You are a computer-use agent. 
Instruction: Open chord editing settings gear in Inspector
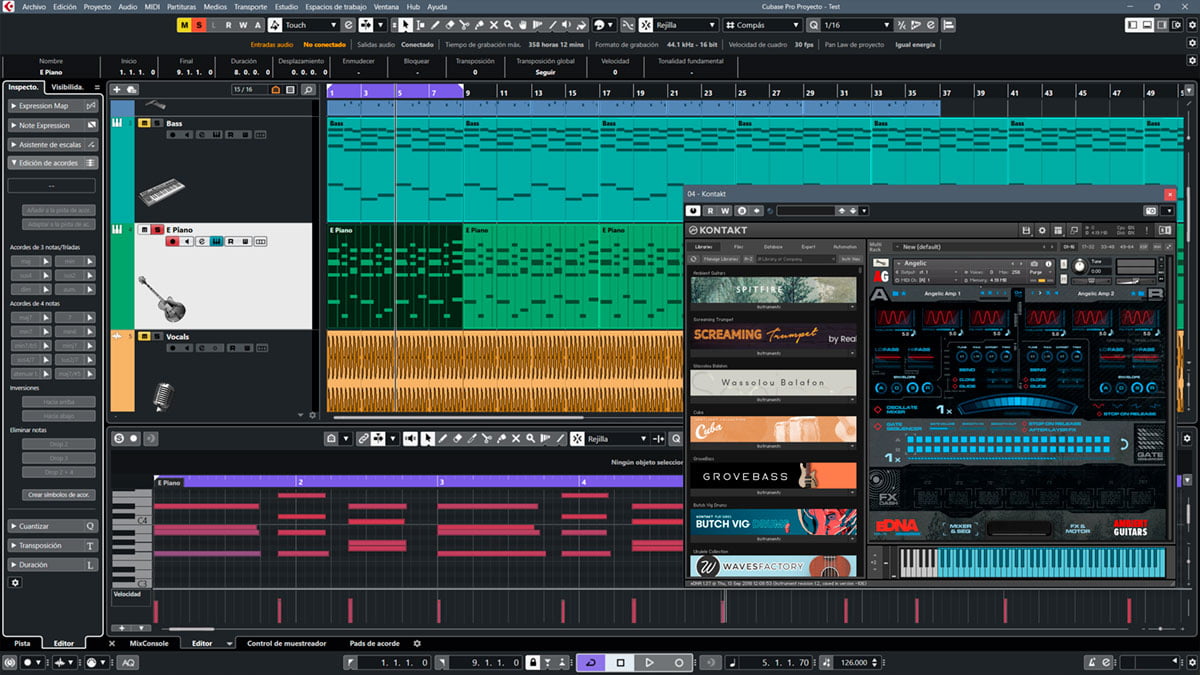coord(15,582)
